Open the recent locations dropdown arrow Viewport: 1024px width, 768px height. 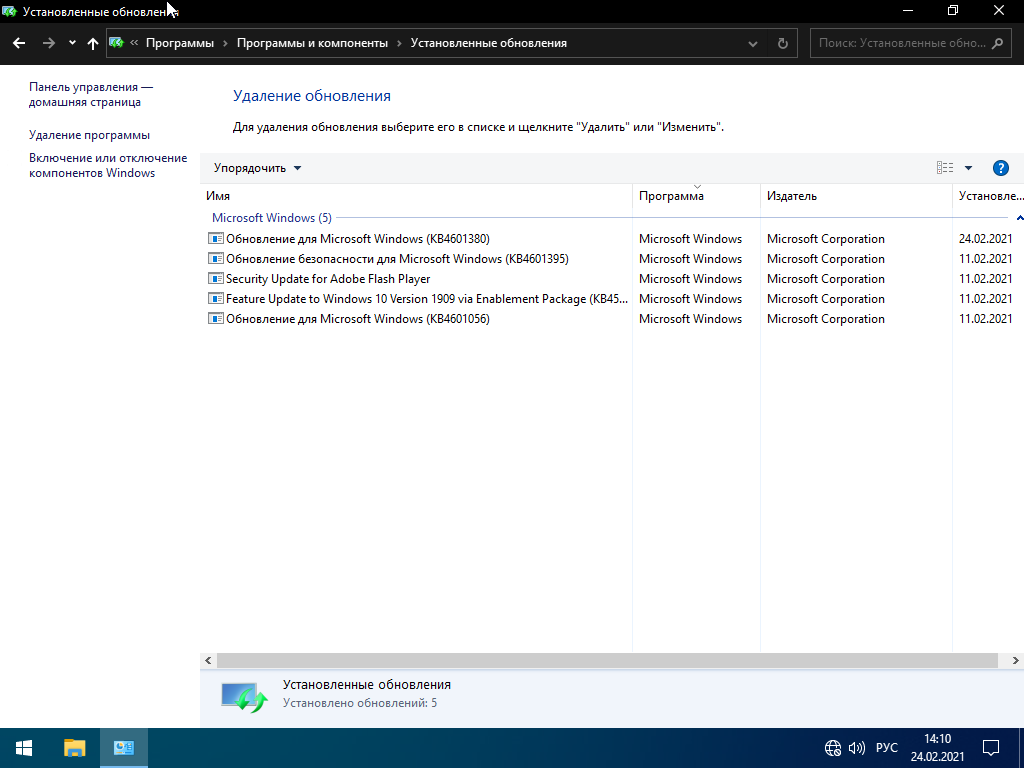coord(72,43)
